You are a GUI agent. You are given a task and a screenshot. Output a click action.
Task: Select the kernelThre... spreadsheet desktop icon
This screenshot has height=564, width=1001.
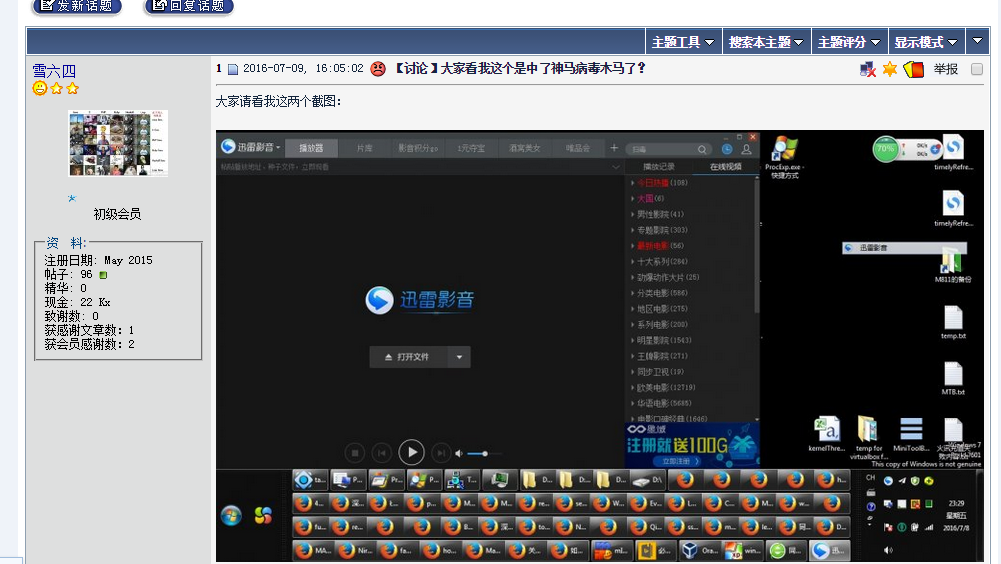pos(827,433)
